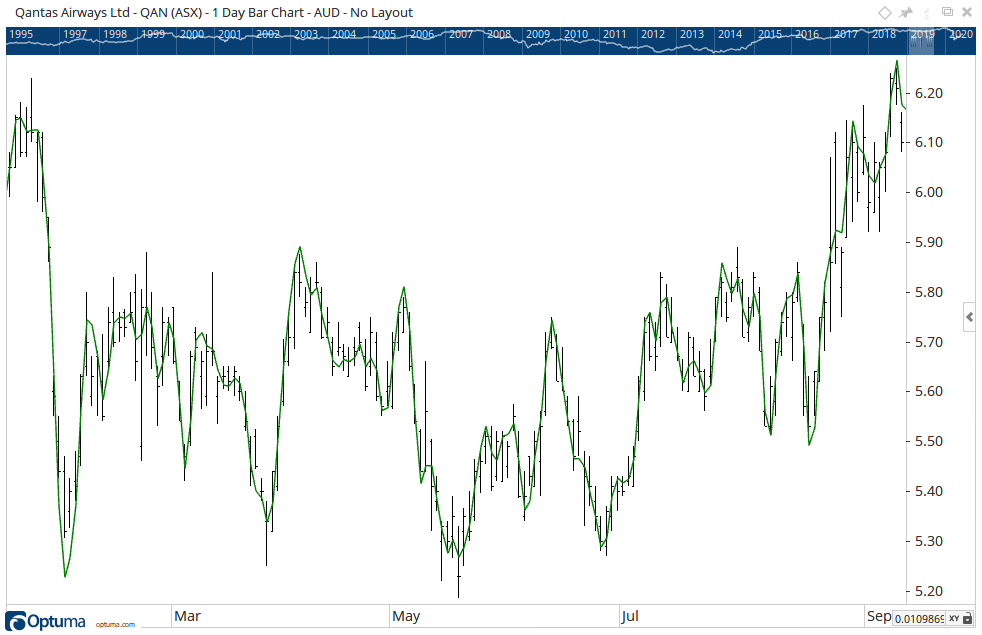Jump to 2015 in the overview timeline
This screenshot has height=635, width=982.
click(x=770, y=34)
